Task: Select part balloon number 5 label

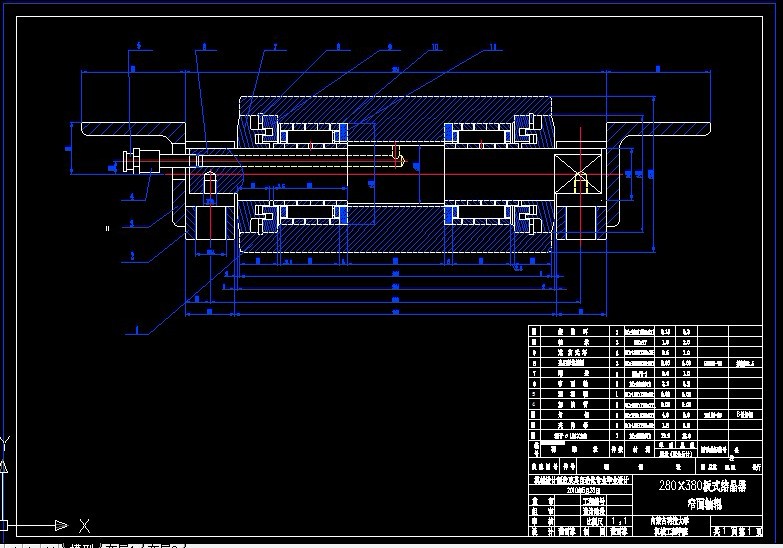Action: point(139,45)
